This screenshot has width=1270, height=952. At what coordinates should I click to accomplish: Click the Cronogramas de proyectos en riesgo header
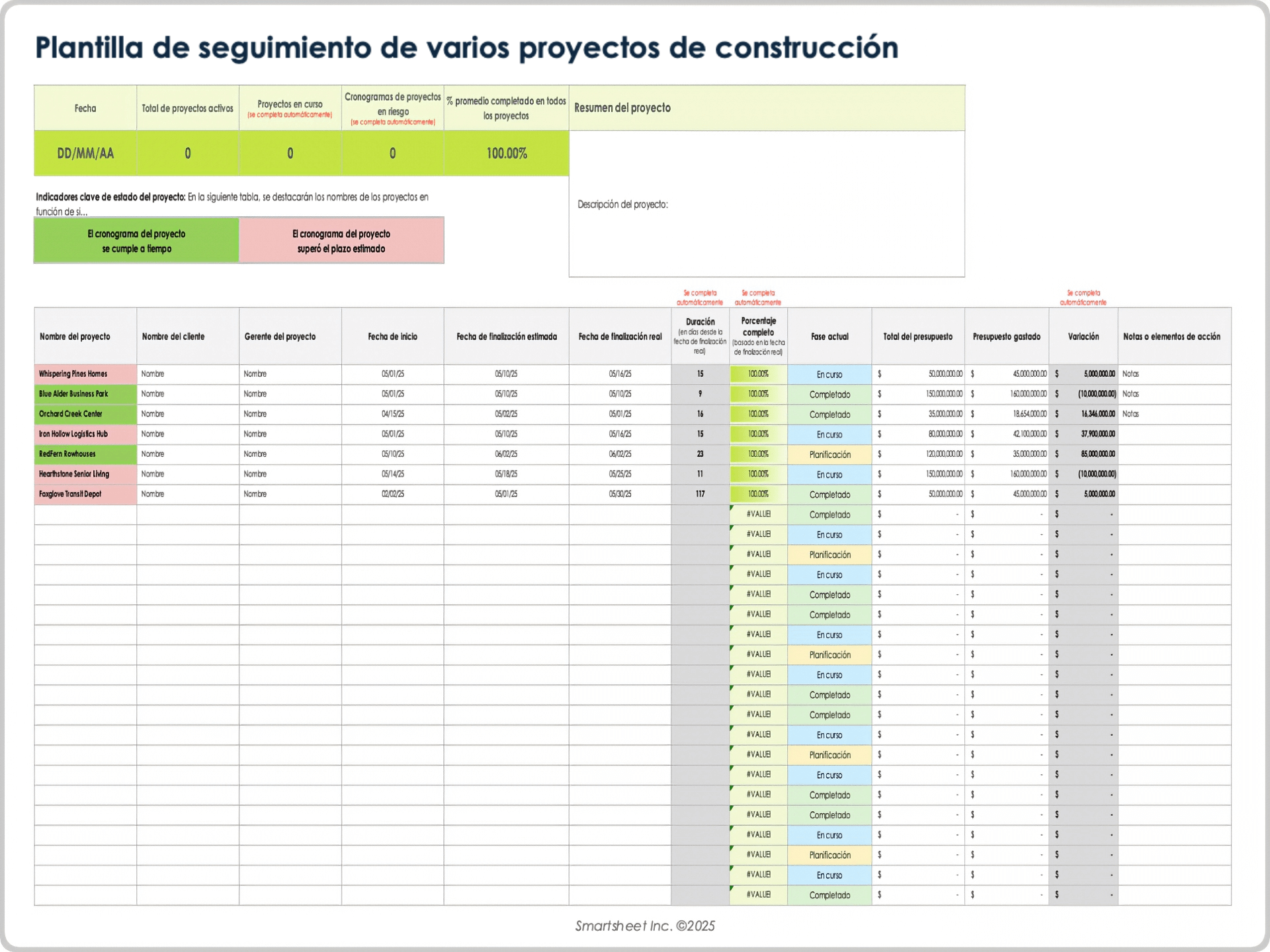pyautogui.click(x=392, y=108)
